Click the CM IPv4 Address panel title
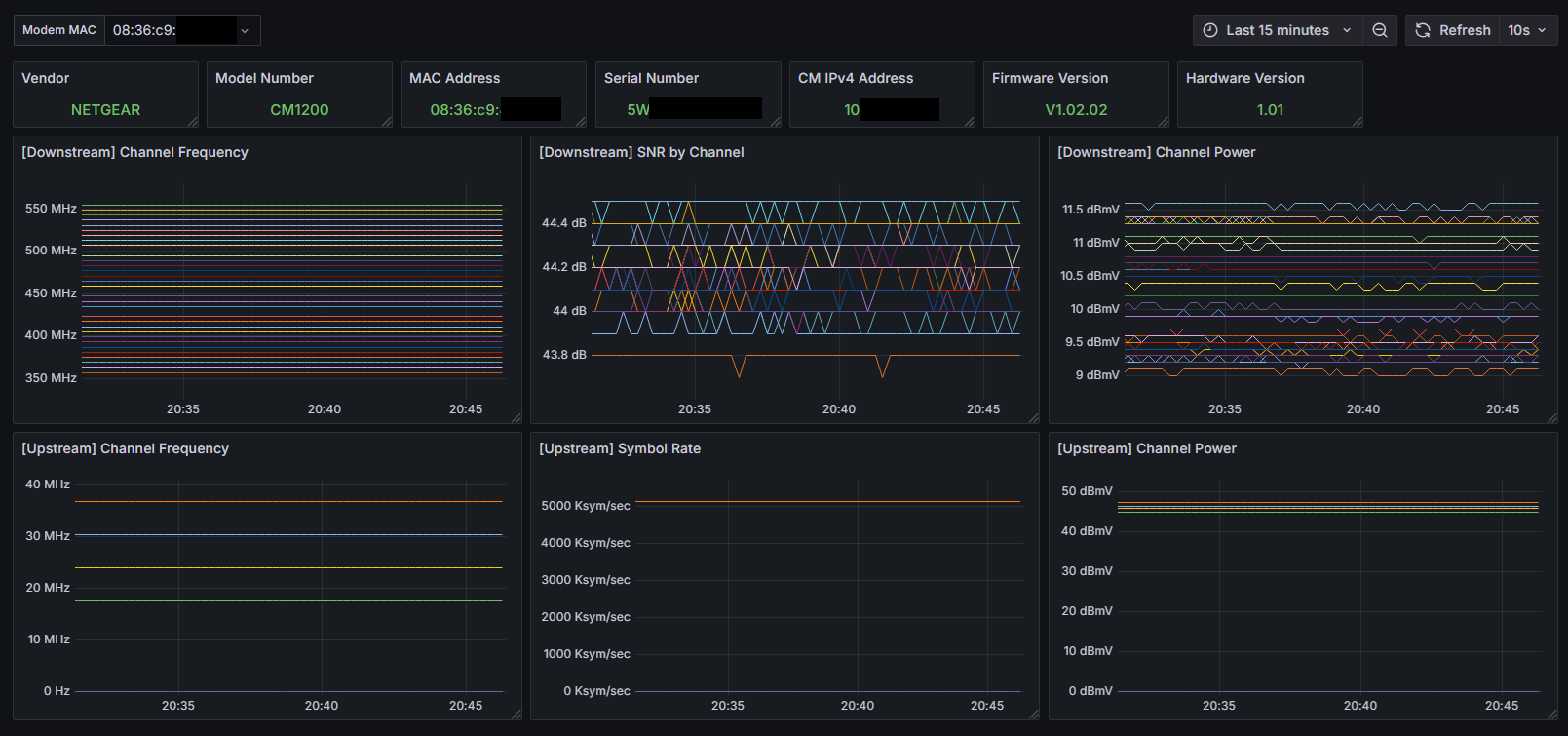 click(856, 78)
